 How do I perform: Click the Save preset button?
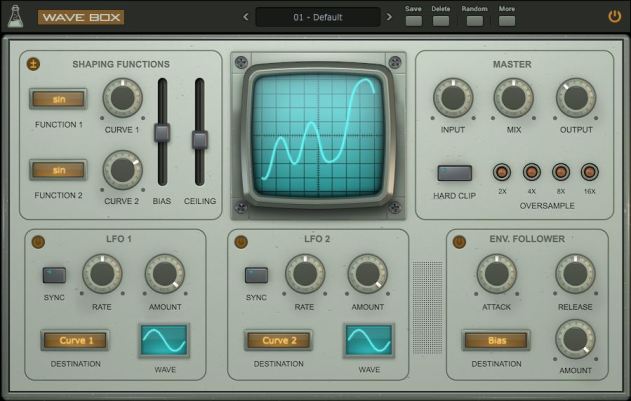[x=413, y=20]
